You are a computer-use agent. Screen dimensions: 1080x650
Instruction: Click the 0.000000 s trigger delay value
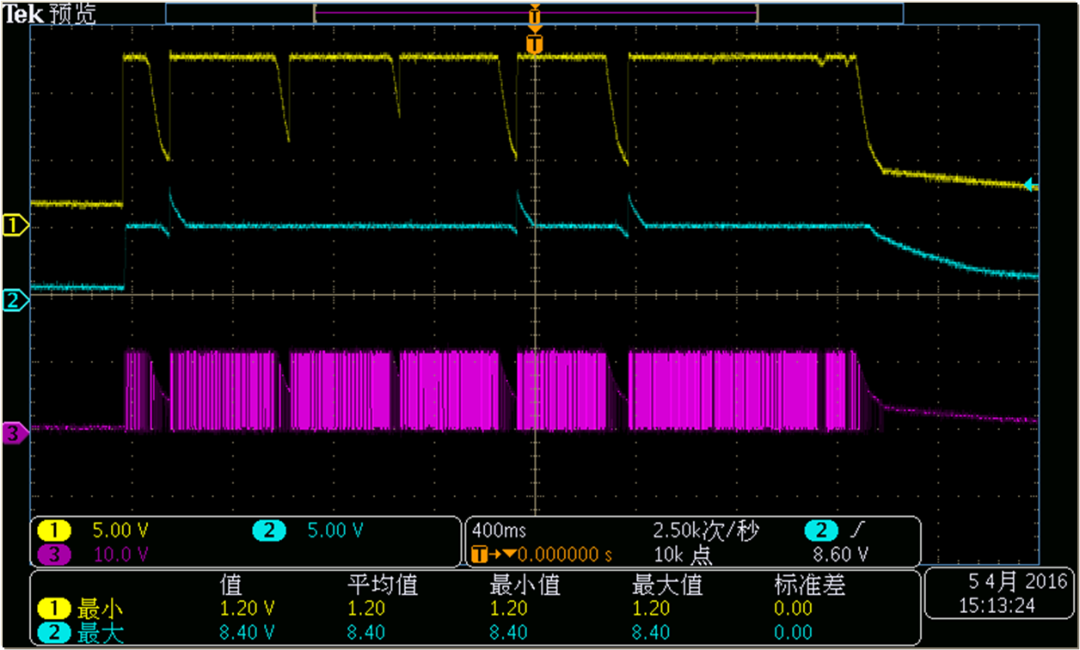pyautogui.click(x=565, y=554)
